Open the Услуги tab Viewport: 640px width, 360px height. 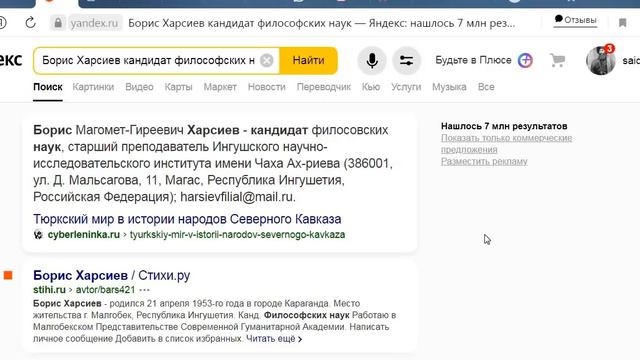pos(406,87)
